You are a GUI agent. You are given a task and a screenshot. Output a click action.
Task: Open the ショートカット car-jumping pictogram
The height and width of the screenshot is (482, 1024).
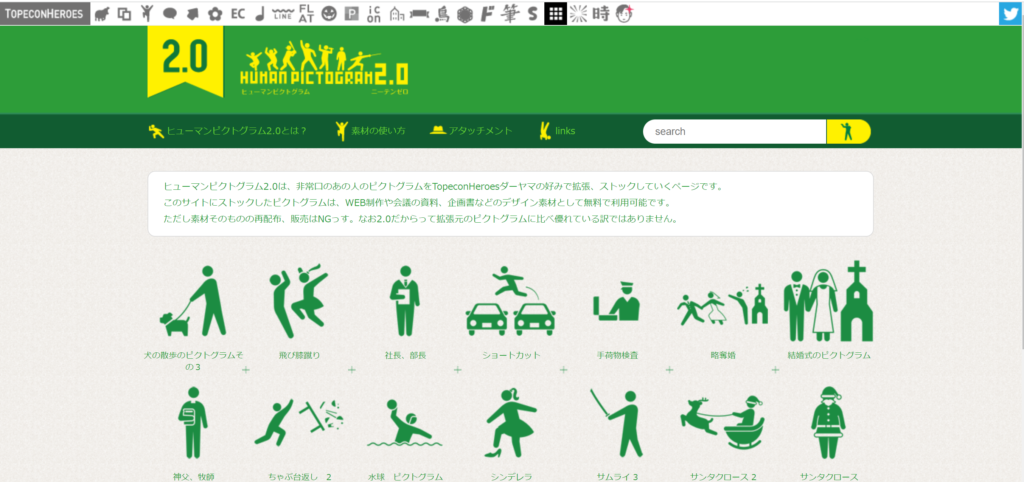(511, 300)
